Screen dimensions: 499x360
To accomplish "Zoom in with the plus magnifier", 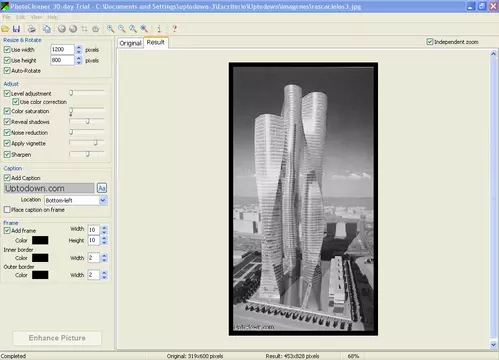I will point(110,29).
